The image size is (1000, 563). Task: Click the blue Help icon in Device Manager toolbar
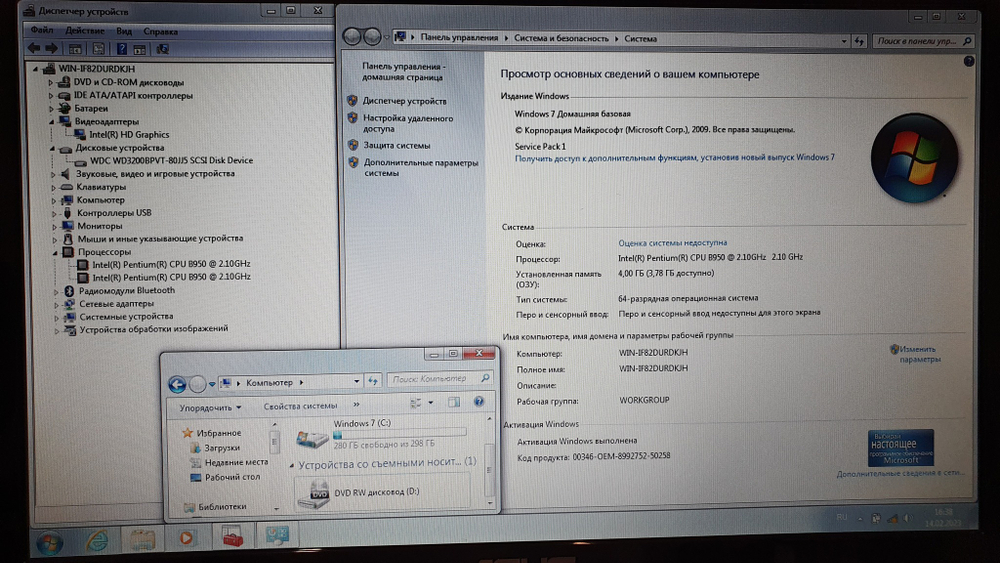point(120,48)
